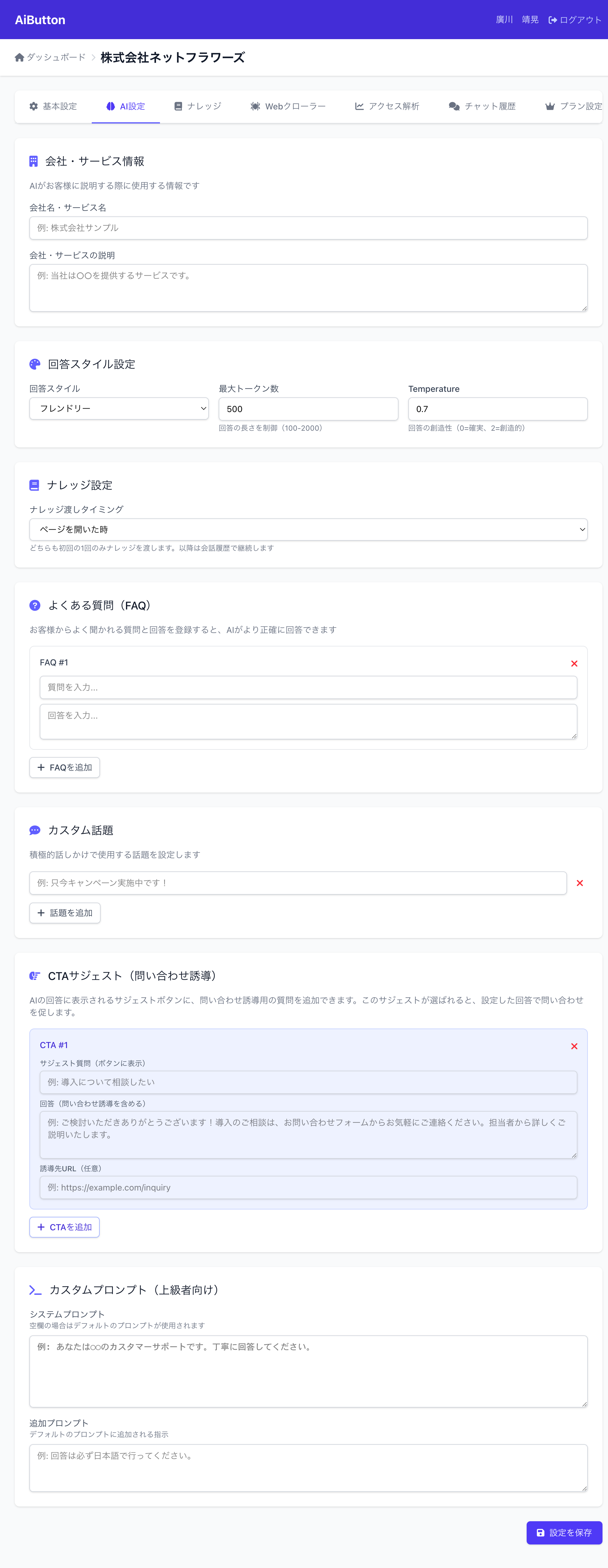
Task: Click the Temperature input field showing 0.7
Action: [496, 408]
